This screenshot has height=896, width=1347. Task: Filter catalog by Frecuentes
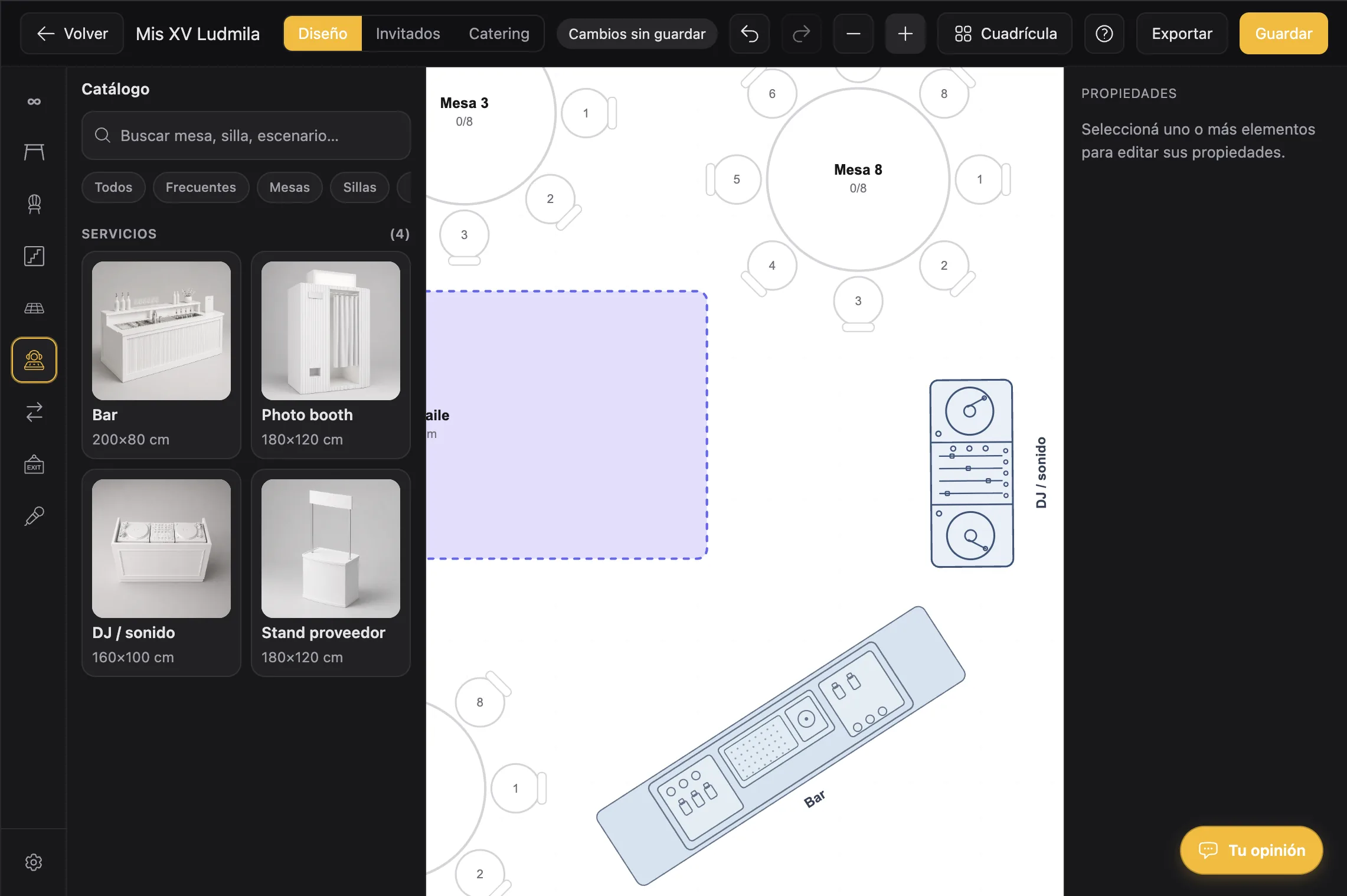201,187
